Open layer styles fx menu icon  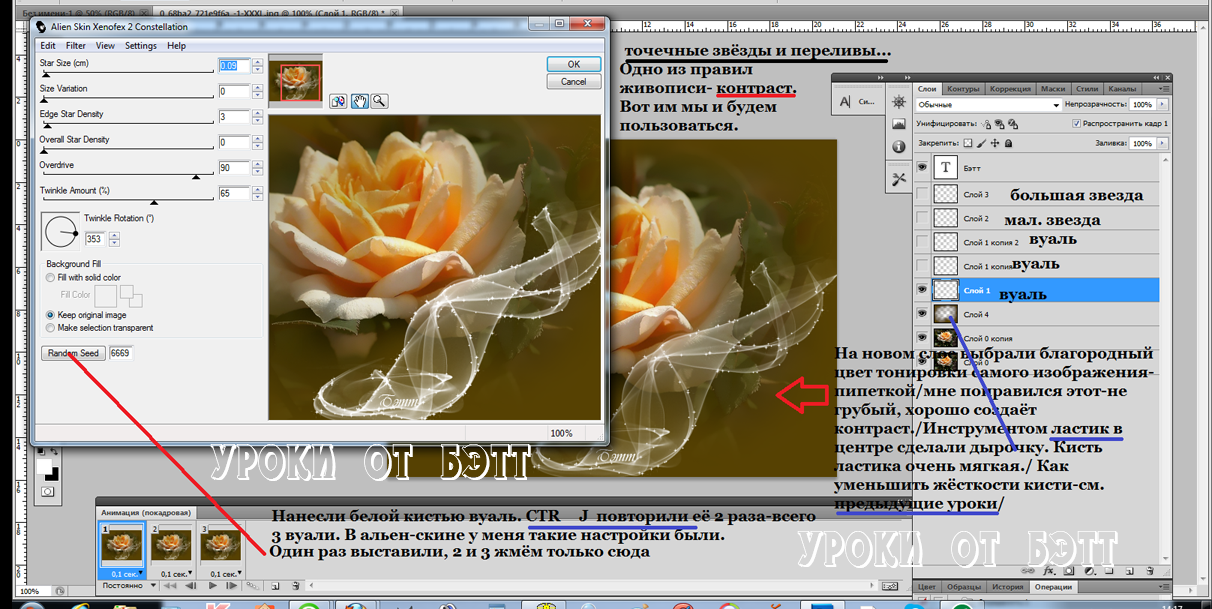[x=1049, y=571]
